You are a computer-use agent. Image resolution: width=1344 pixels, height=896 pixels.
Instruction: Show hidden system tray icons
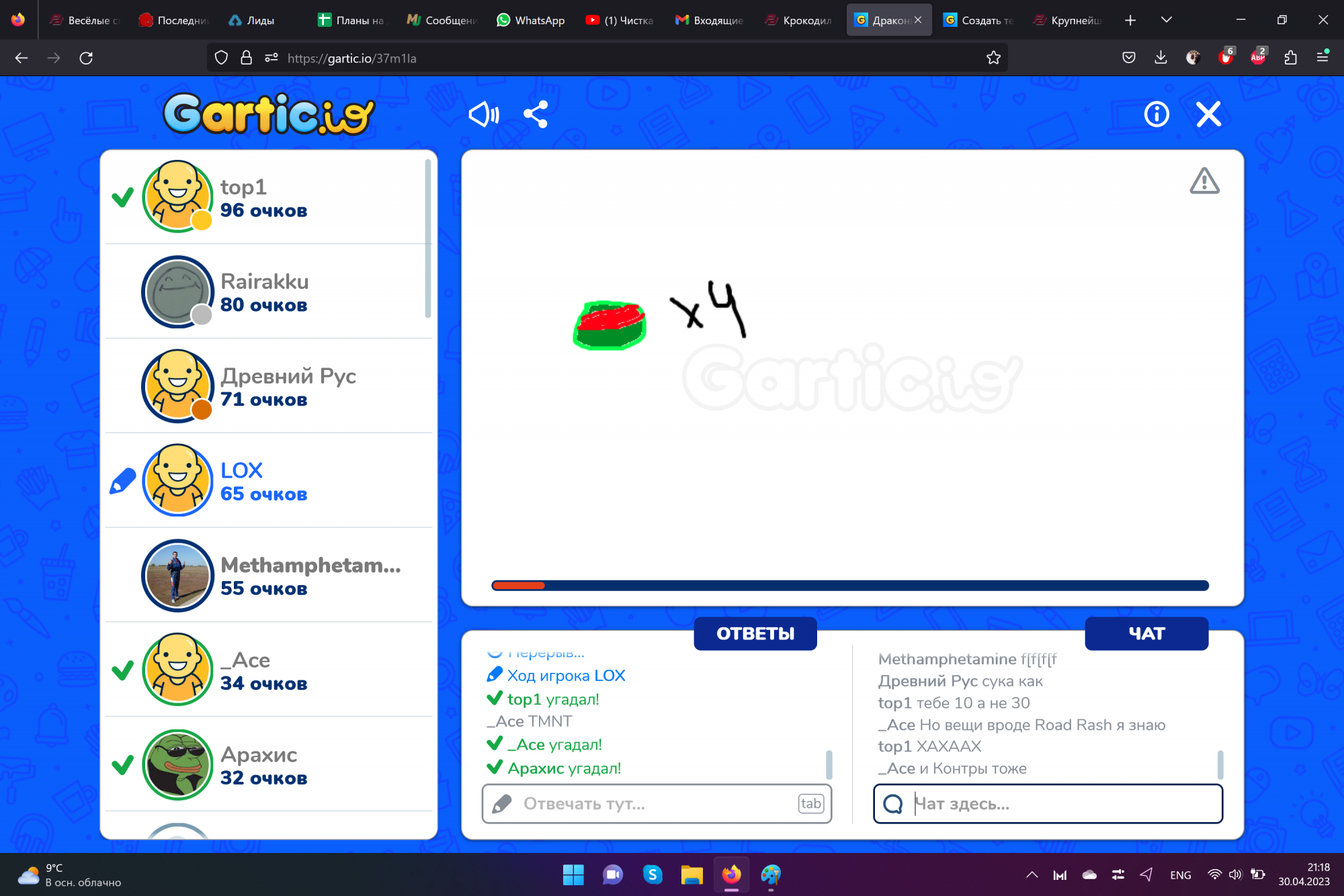point(1032,875)
